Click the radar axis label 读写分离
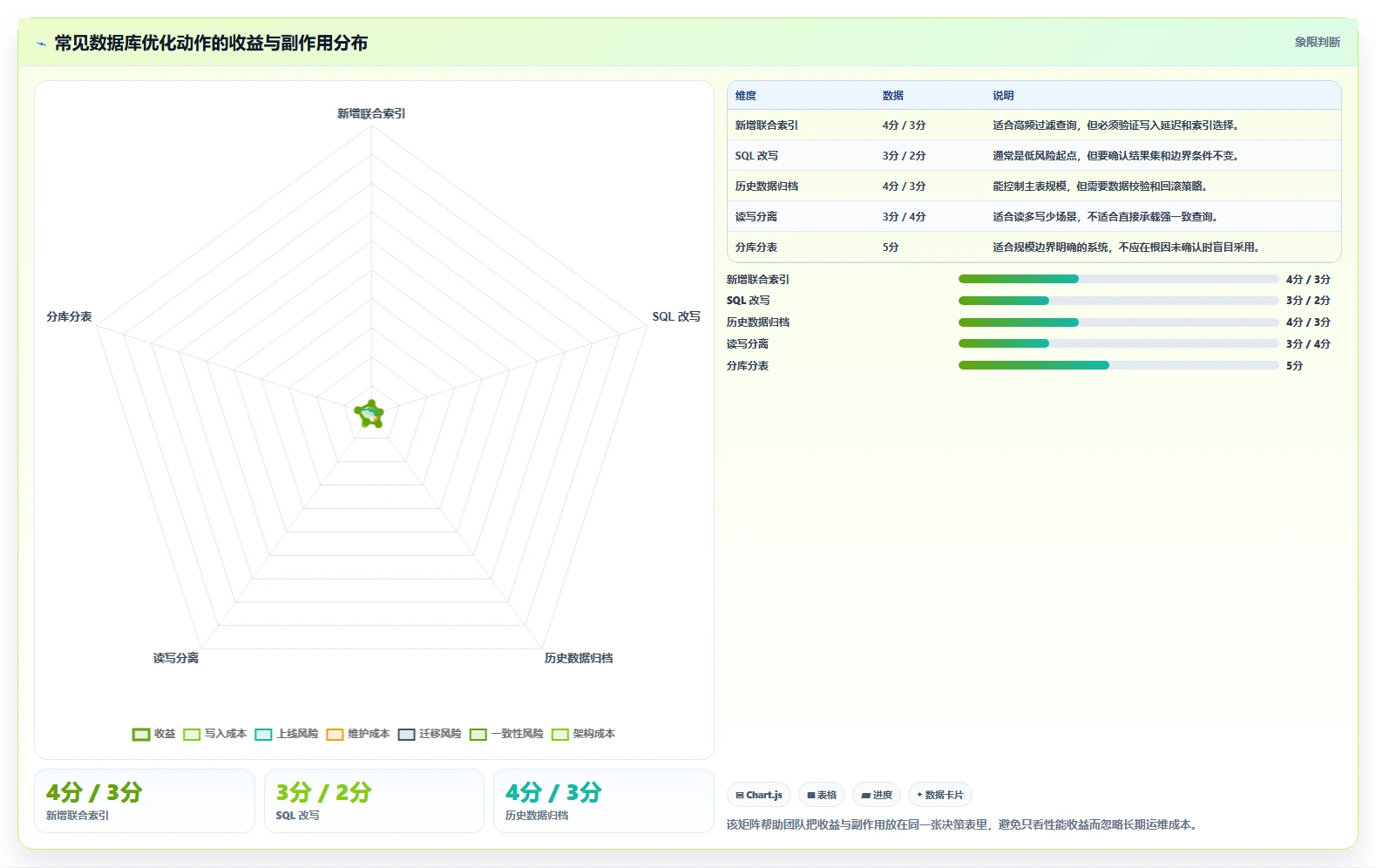The height and width of the screenshot is (868, 1376). [x=176, y=658]
